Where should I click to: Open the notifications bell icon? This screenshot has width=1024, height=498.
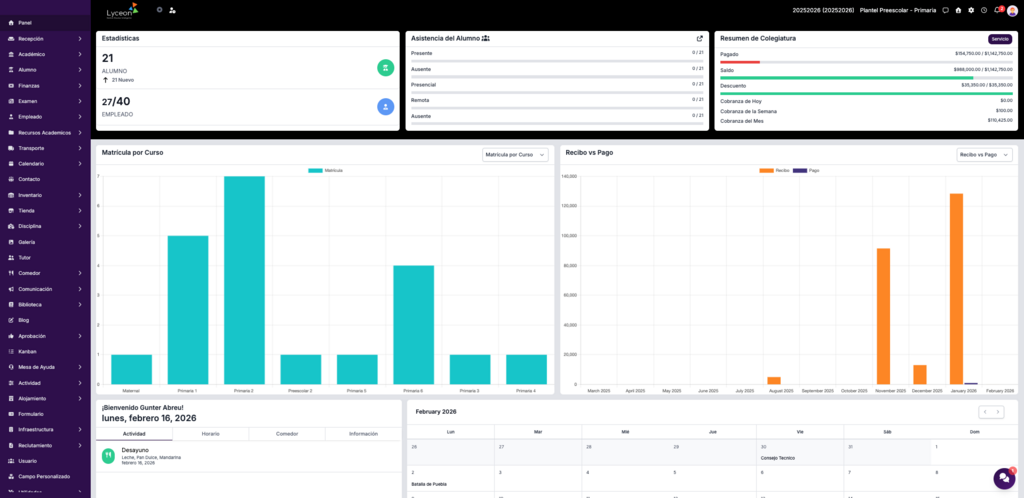[x=996, y=10]
